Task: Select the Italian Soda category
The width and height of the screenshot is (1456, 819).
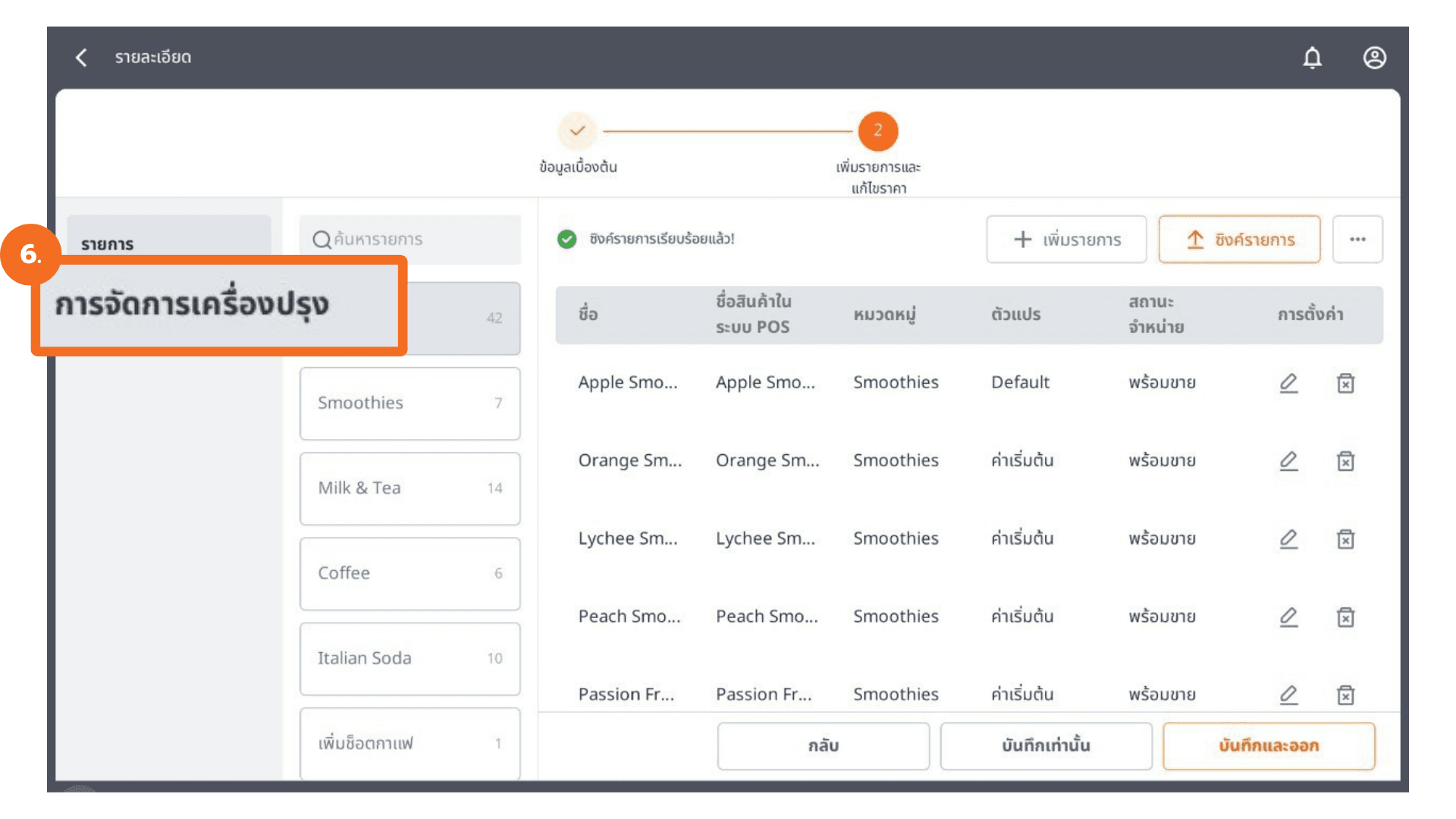Action: [x=409, y=658]
